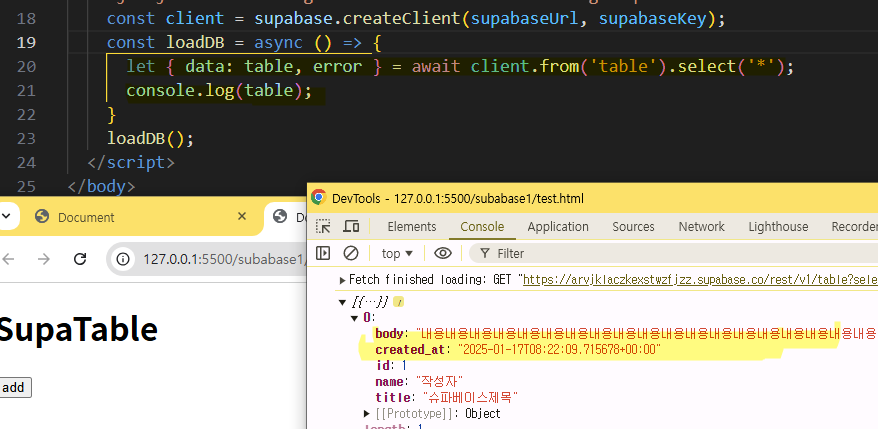878x429 pixels.
Task: Open the tab search chevron dropdown
Action: pyautogui.click(x=5, y=216)
